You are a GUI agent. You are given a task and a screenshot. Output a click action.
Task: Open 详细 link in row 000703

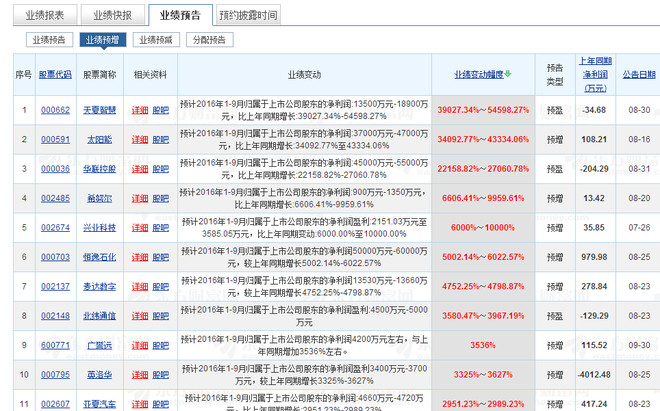pos(140,257)
